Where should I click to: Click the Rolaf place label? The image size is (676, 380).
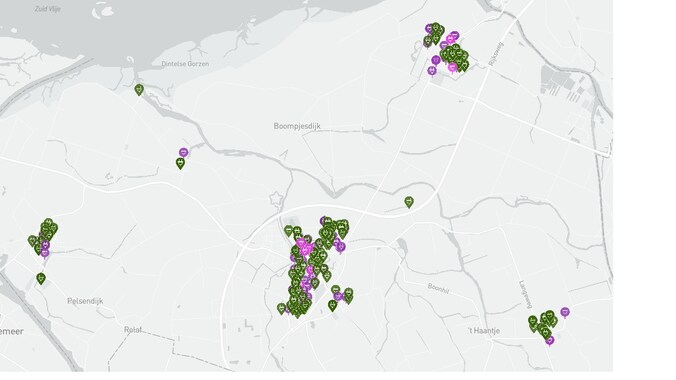pos(133,330)
